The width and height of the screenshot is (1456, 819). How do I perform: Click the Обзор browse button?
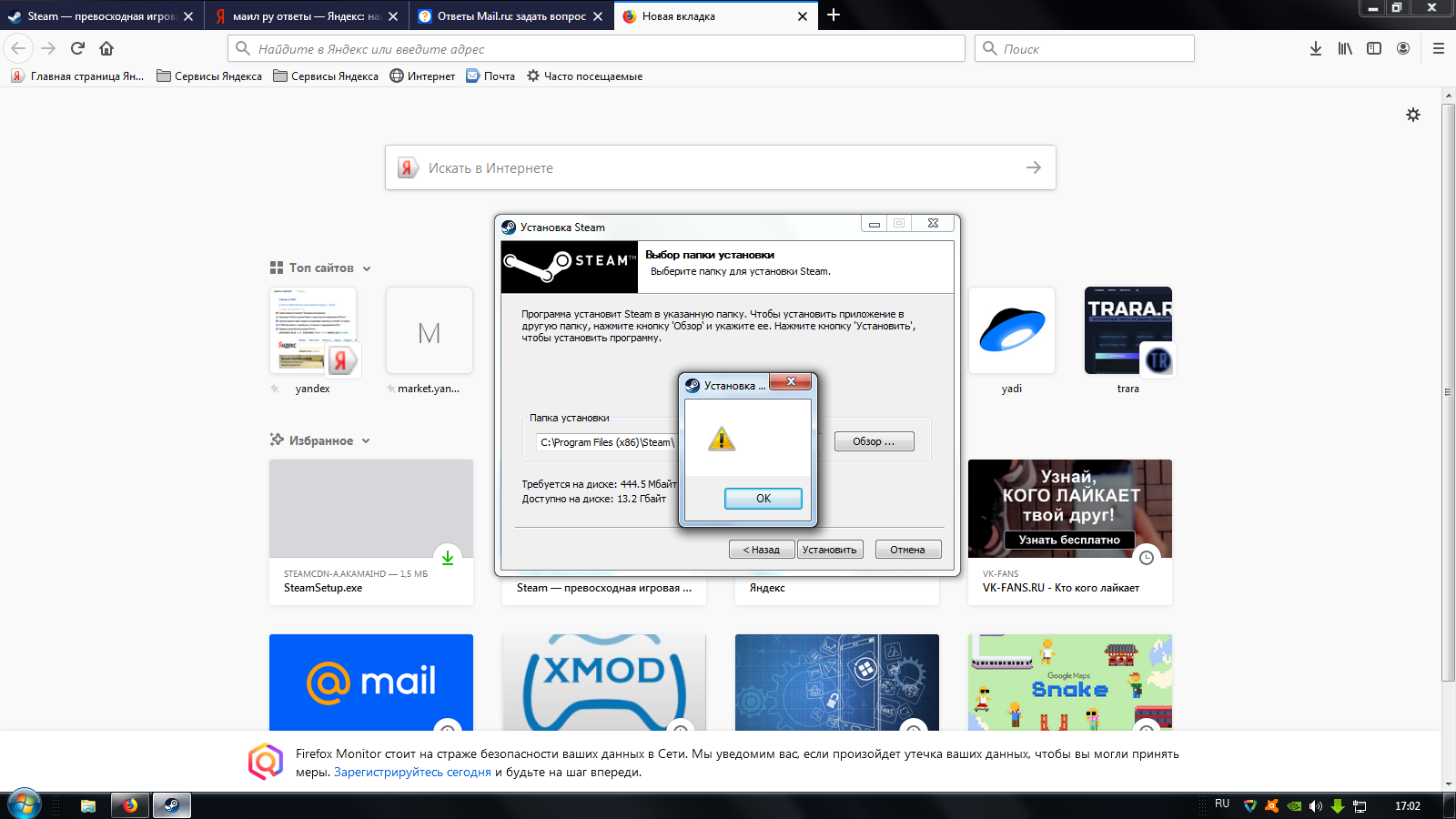point(874,441)
